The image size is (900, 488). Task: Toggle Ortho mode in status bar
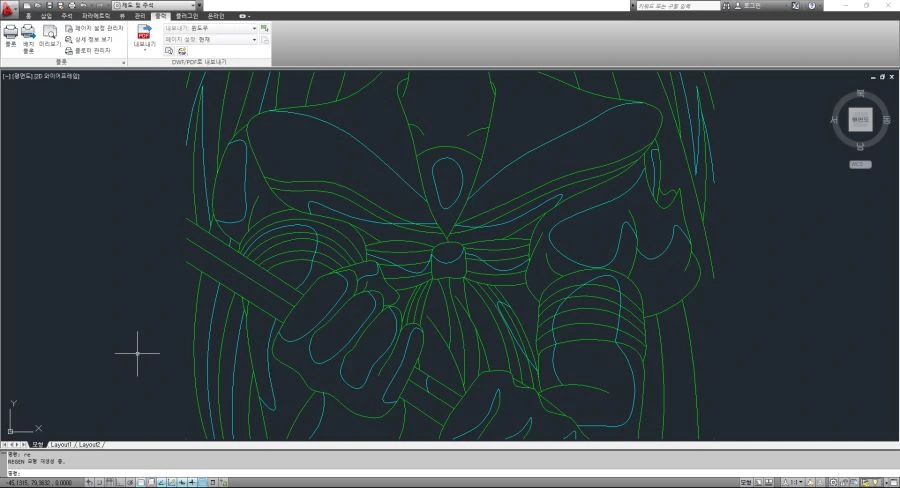[119, 483]
